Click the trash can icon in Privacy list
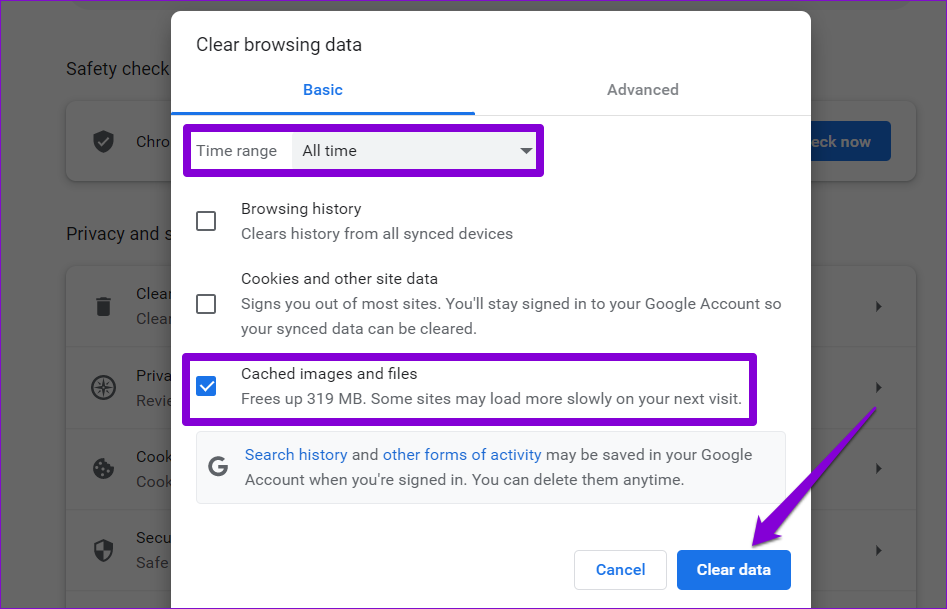 point(103,306)
